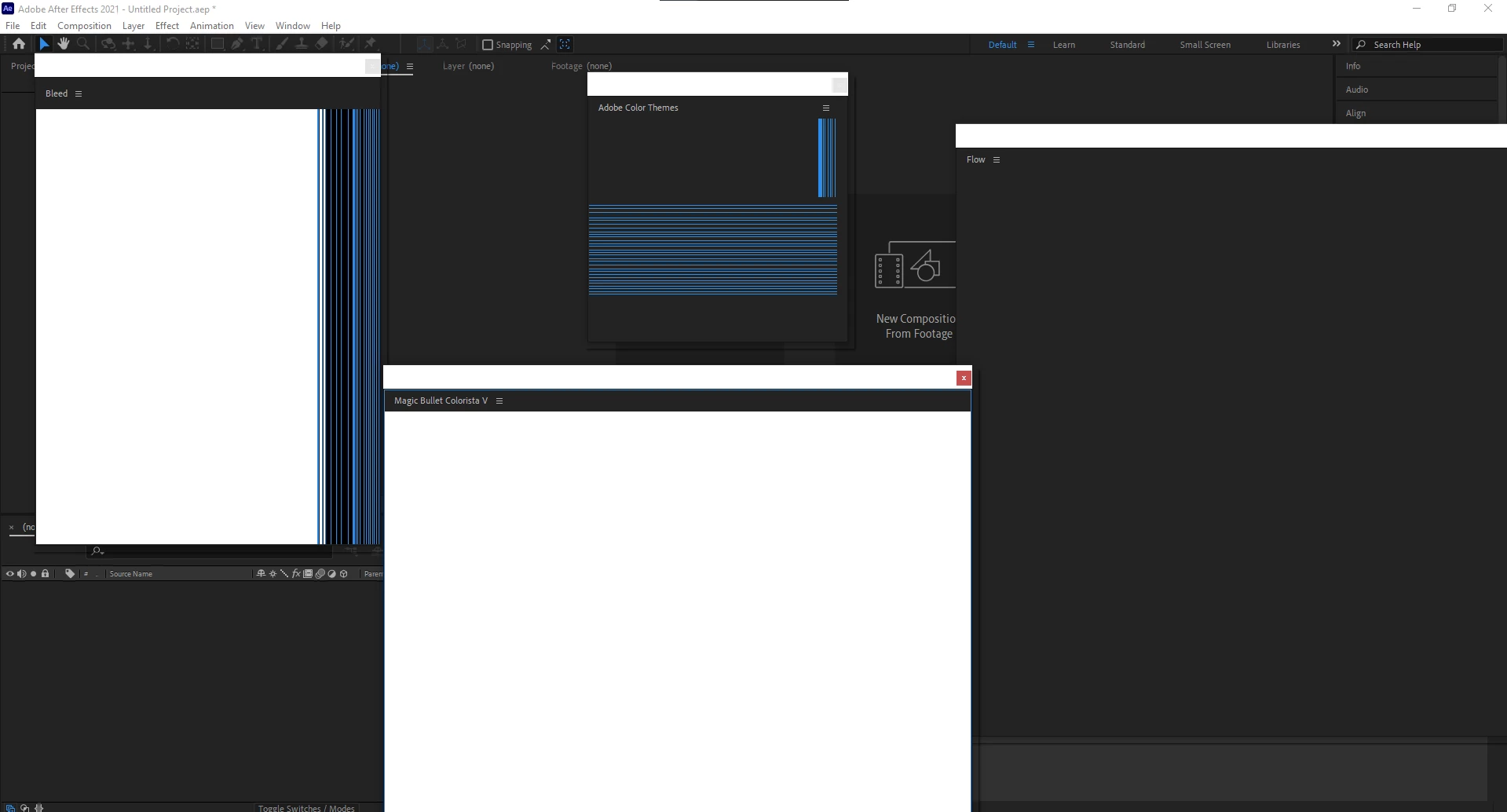1507x812 pixels.
Task: Switch to the Libraries workspace
Action: point(1283,45)
